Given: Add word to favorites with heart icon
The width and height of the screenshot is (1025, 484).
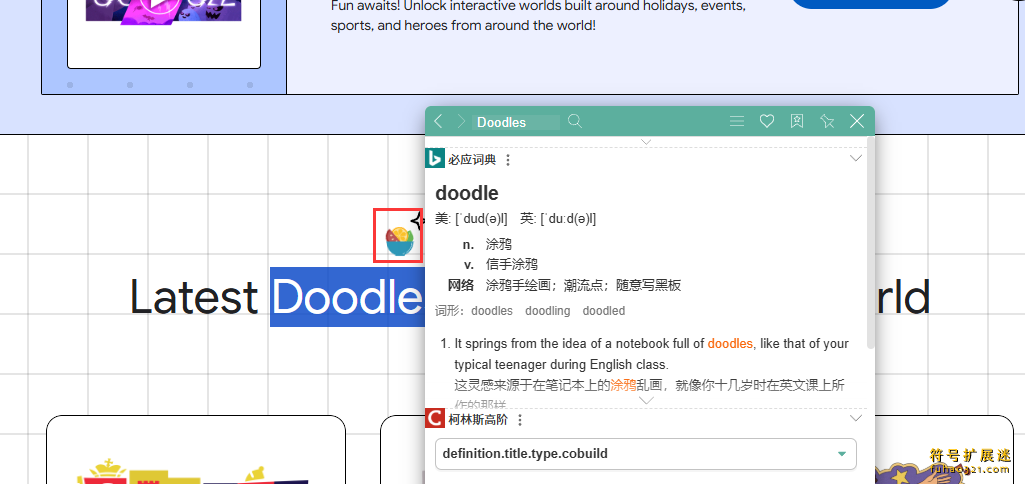Looking at the screenshot, I should point(767,121).
